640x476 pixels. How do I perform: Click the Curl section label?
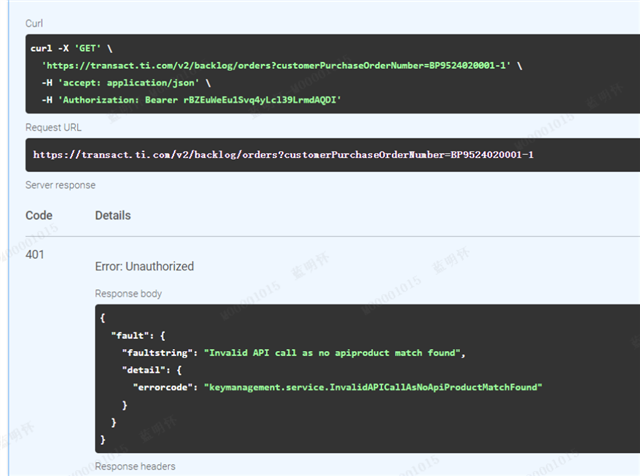[x=34, y=22]
